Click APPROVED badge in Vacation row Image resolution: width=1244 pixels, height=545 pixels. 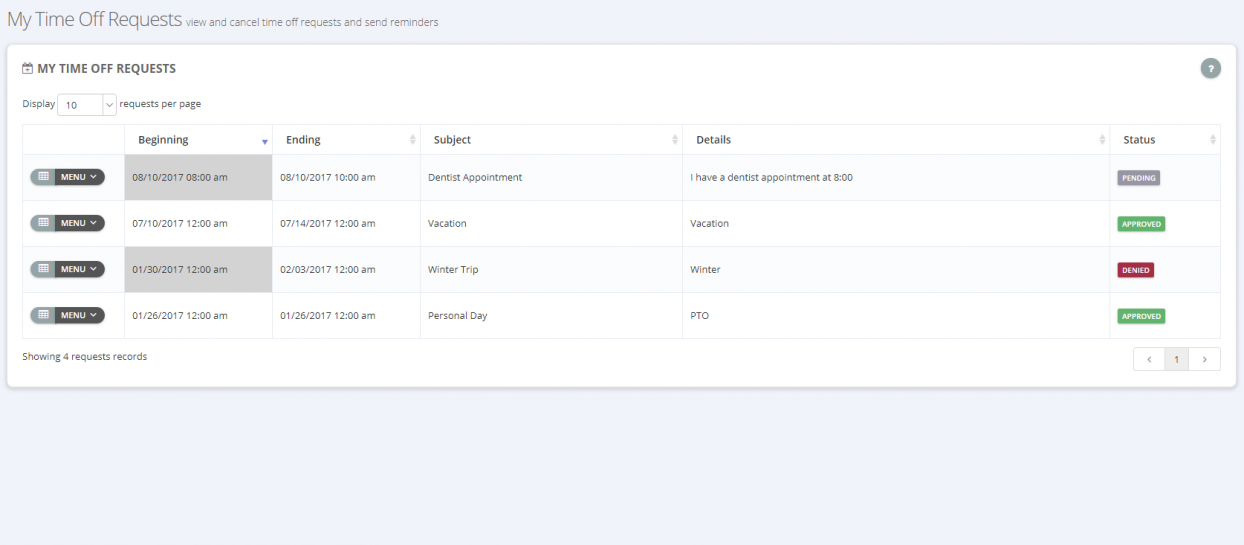pos(1141,224)
